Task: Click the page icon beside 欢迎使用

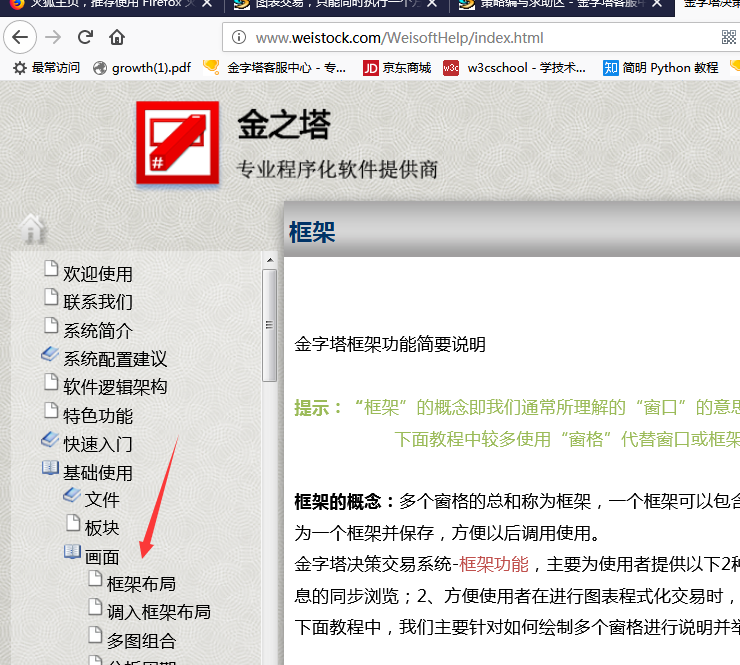Action: 51,268
